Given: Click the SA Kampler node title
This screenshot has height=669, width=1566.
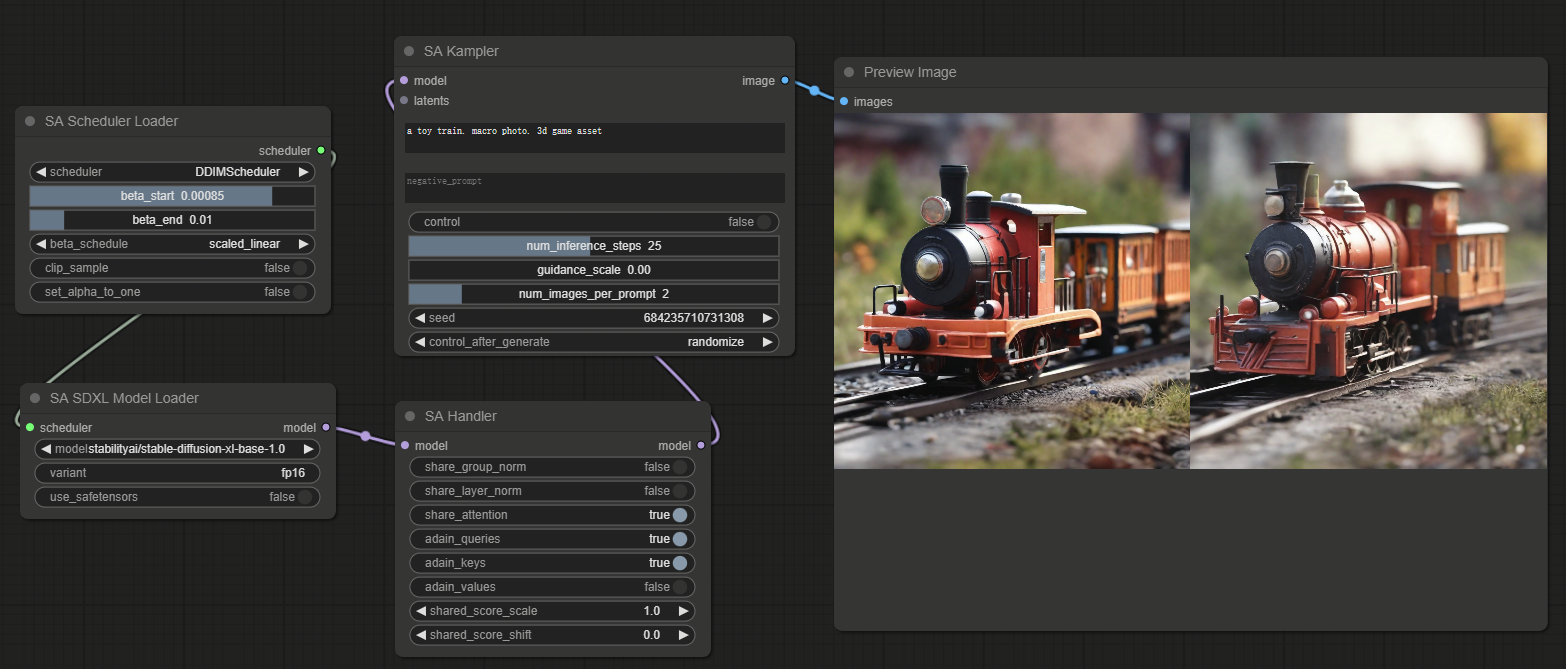Looking at the screenshot, I should [x=461, y=51].
